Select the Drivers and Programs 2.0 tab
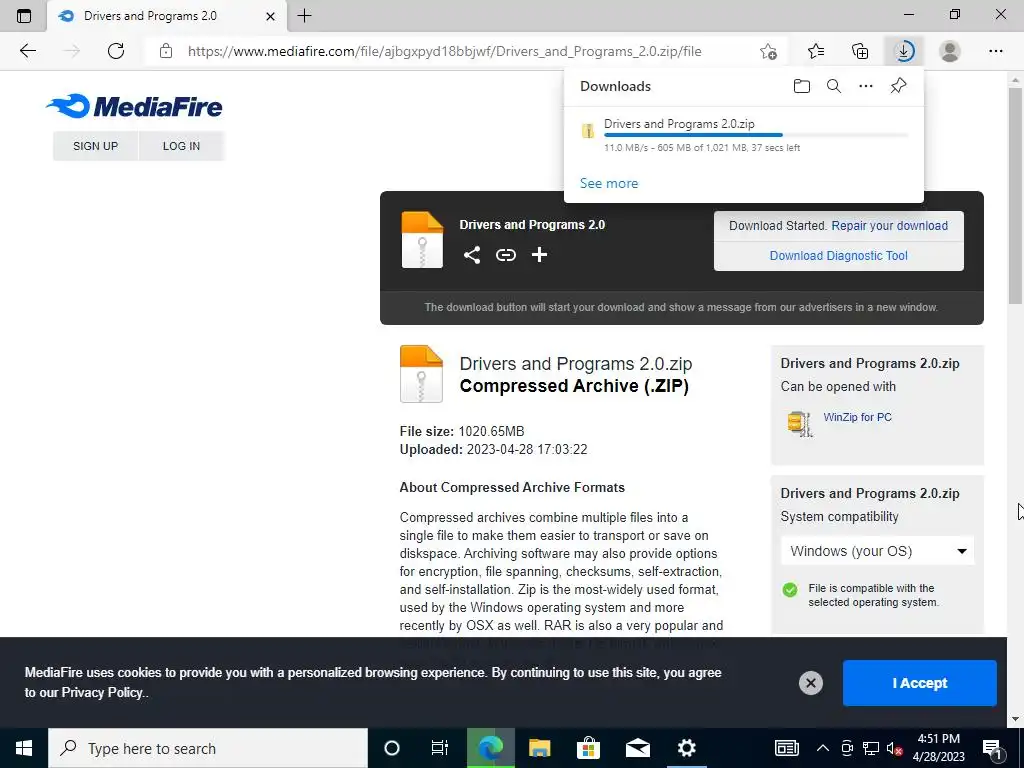This screenshot has height=768, width=1024. click(x=167, y=16)
